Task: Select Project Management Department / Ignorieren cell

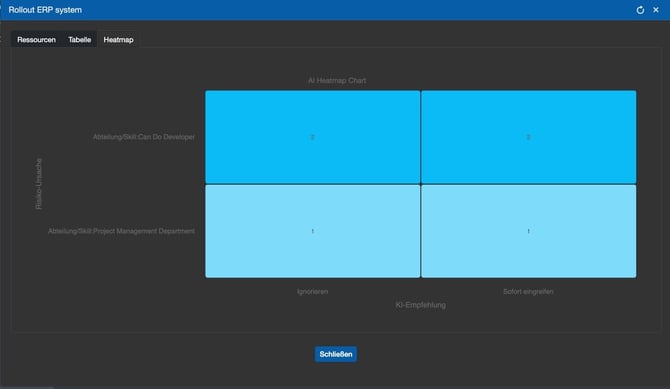Action: 312,231
